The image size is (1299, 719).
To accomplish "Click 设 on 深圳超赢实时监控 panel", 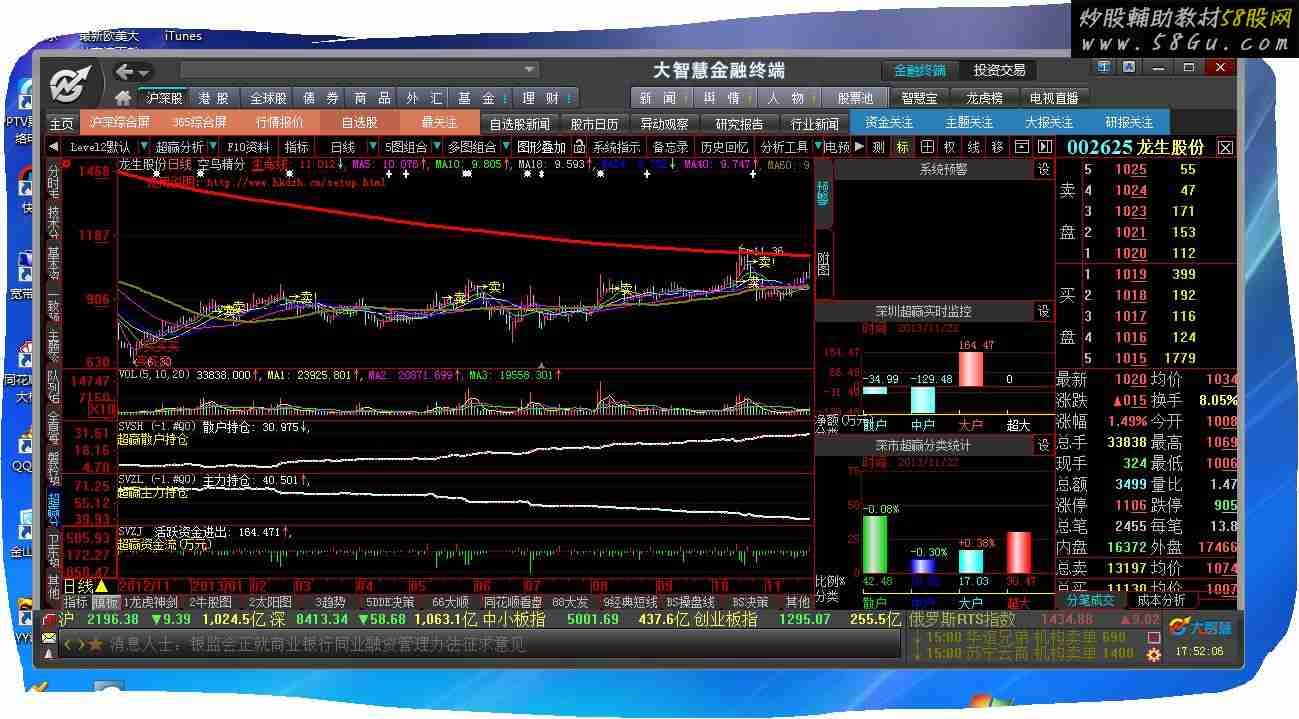I will (1044, 311).
